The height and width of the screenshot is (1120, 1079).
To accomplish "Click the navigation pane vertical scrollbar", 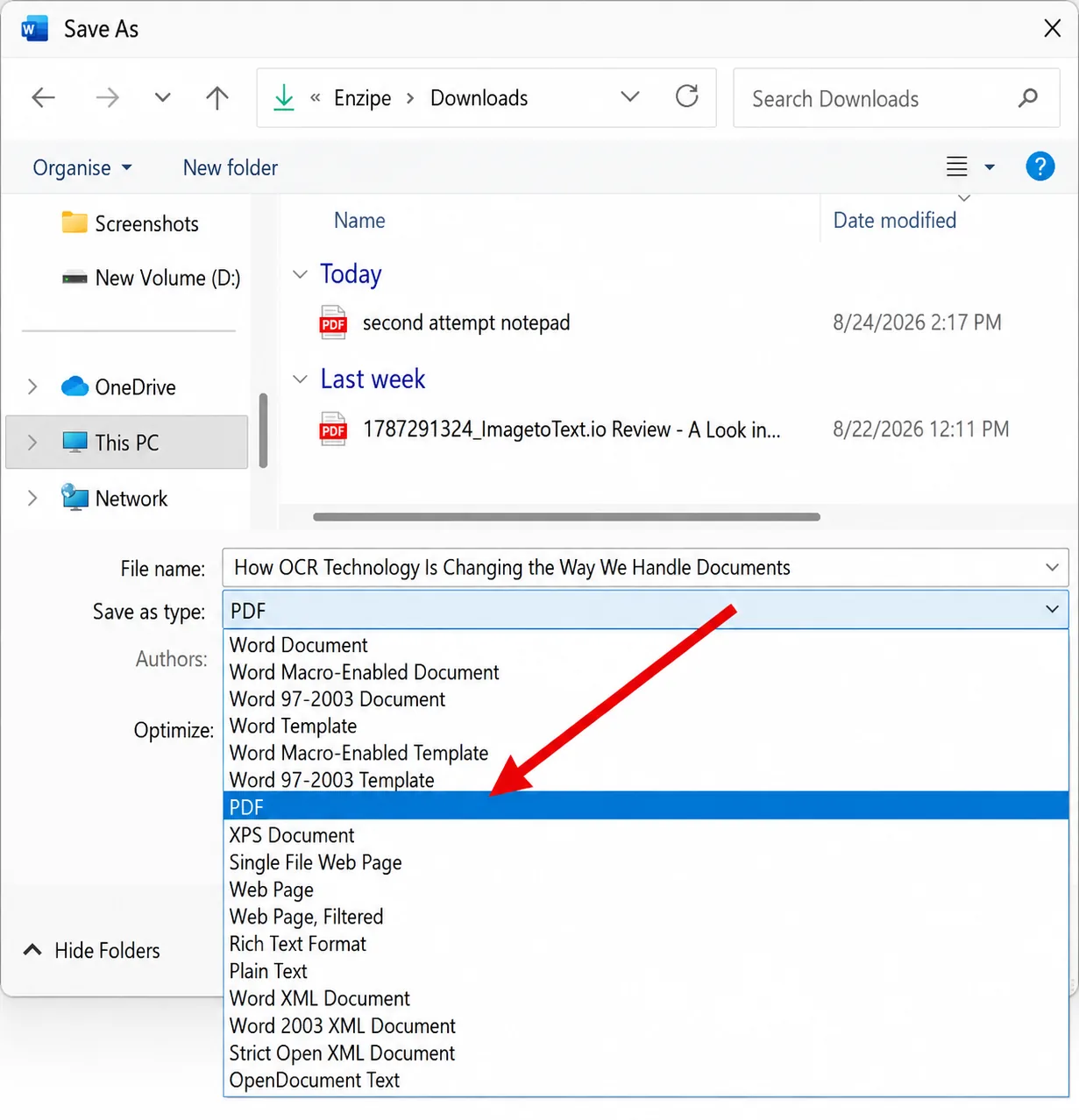I will coord(263,430).
